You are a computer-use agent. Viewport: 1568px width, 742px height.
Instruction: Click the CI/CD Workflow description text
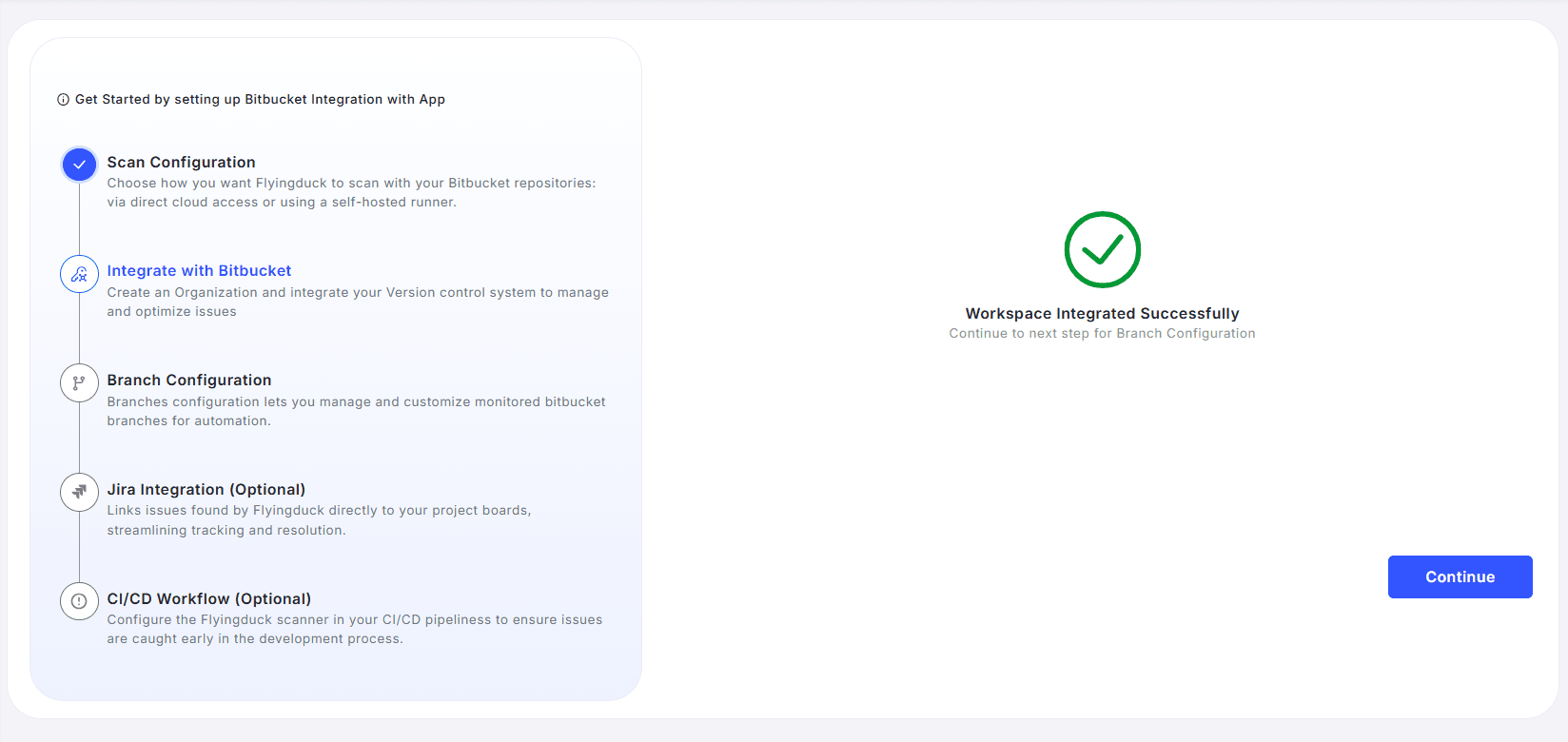tap(354, 630)
